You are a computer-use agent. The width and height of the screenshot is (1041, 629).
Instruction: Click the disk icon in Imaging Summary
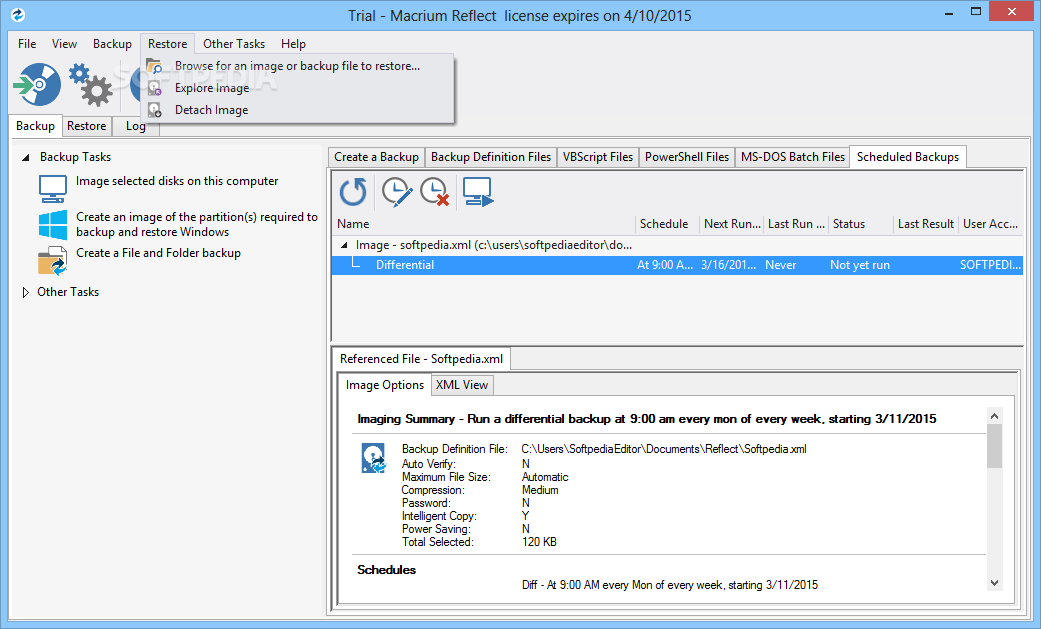click(x=374, y=458)
